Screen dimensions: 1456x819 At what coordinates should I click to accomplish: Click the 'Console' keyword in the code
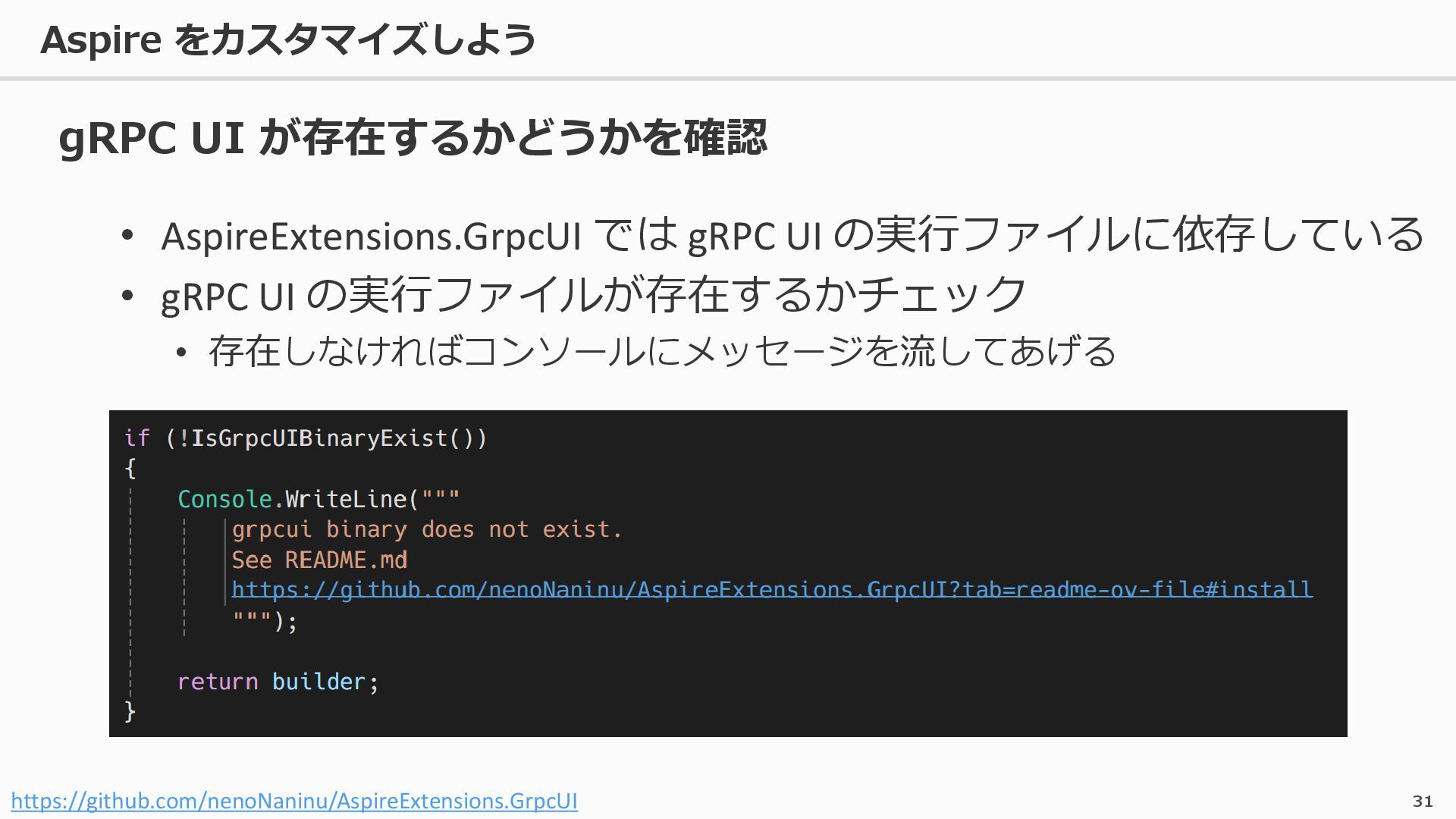[224, 499]
